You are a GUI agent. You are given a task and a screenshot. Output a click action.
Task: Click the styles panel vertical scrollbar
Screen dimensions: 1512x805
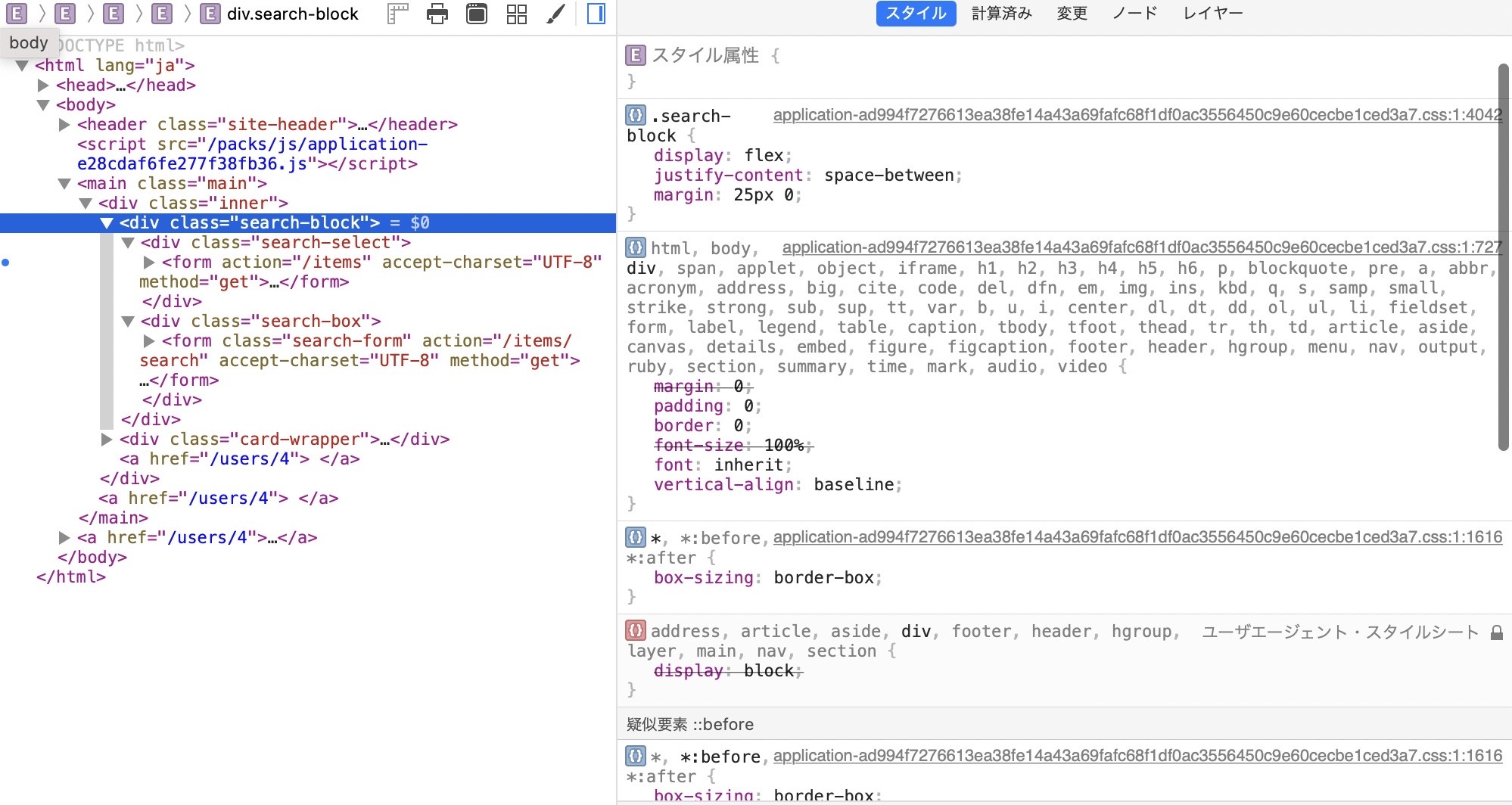(x=1504, y=257)
